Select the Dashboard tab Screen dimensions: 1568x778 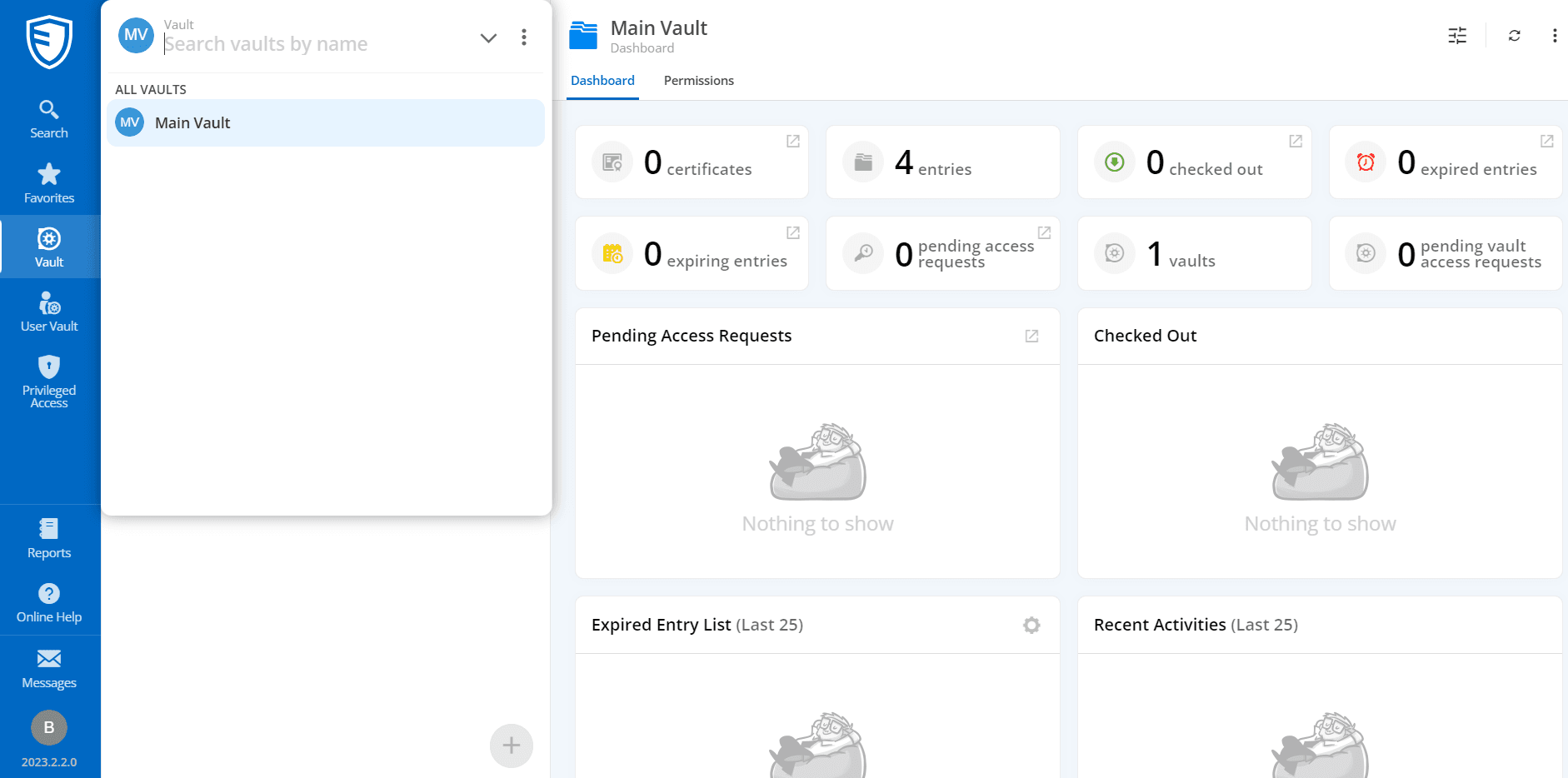coord(602,81)
